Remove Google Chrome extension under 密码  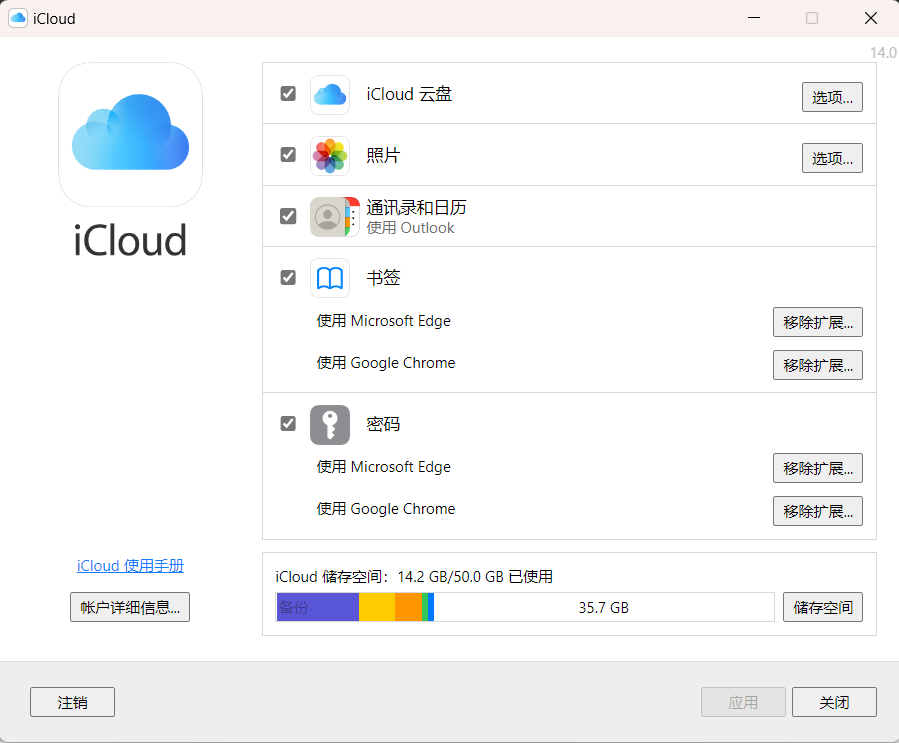(817, 511)
